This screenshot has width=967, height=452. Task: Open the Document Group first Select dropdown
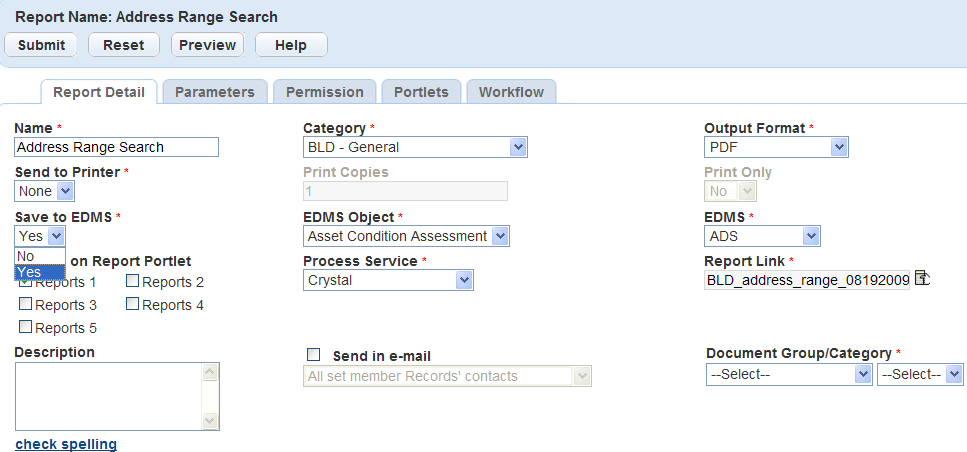tap(789, 374)
